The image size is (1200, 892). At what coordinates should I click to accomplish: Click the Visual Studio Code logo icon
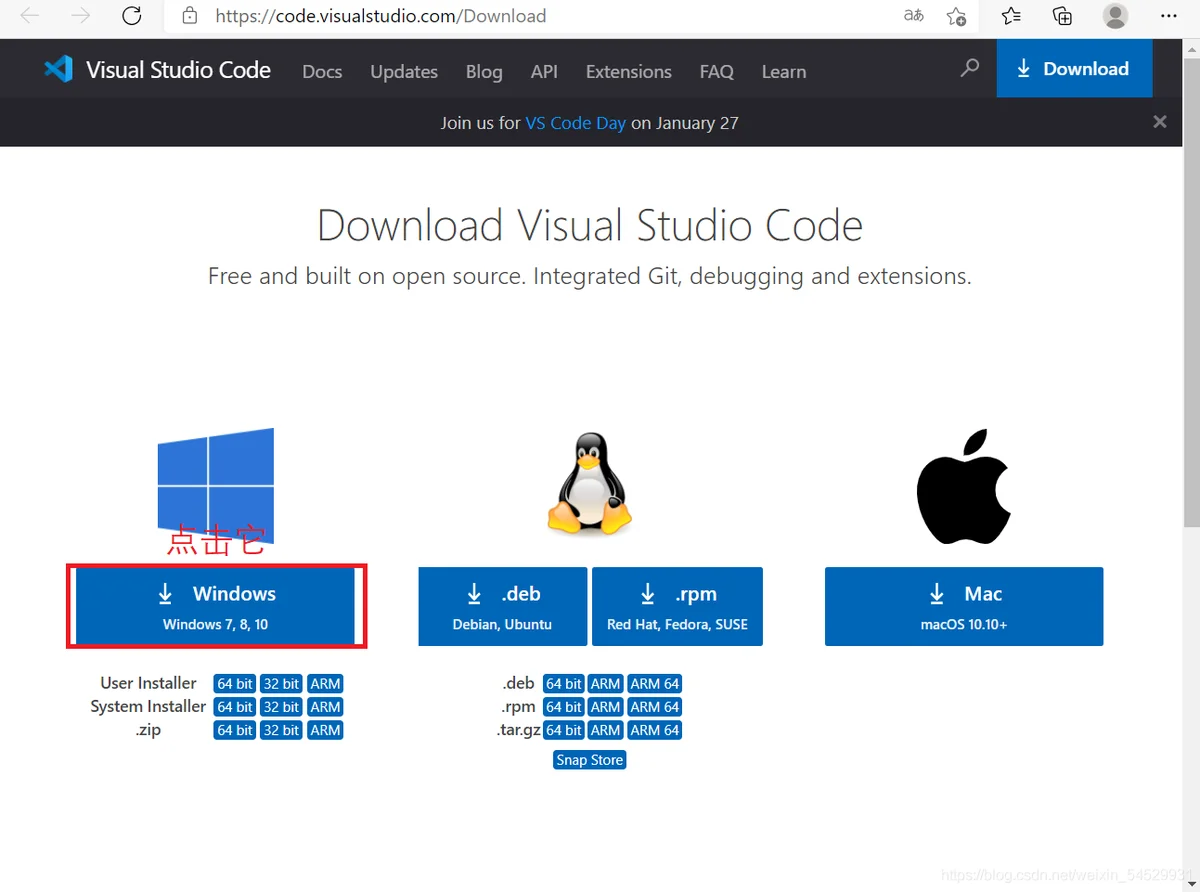58,69
